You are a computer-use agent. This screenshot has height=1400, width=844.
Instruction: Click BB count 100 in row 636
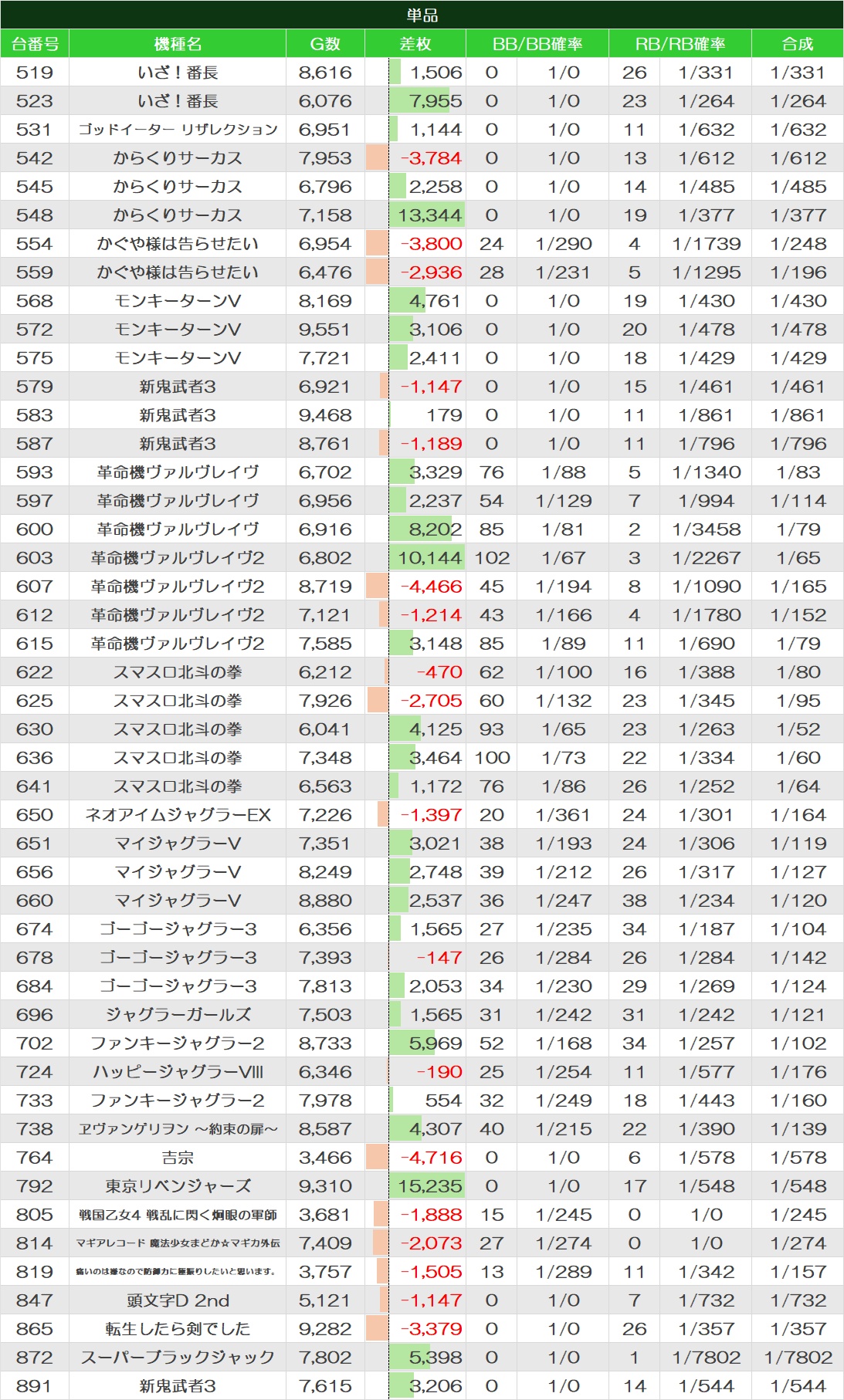[x=492, y=758]
